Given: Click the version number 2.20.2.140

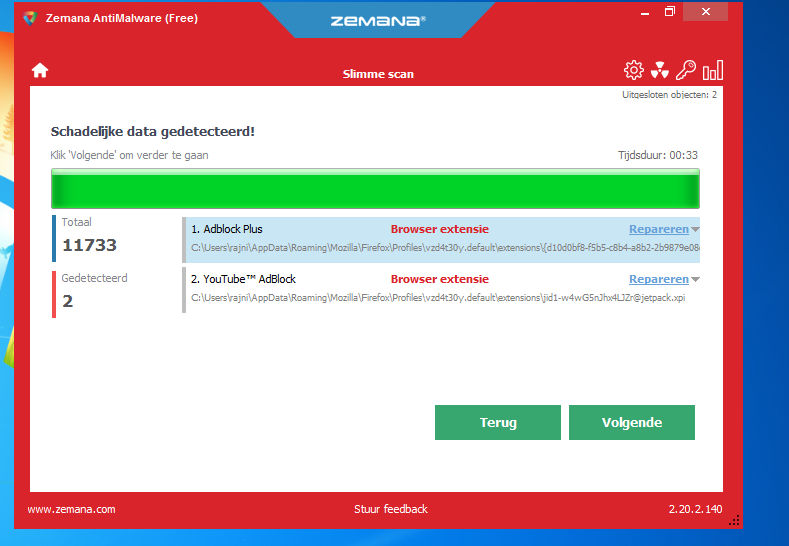Looking at the screenshot, I should [x=695, y=509].
